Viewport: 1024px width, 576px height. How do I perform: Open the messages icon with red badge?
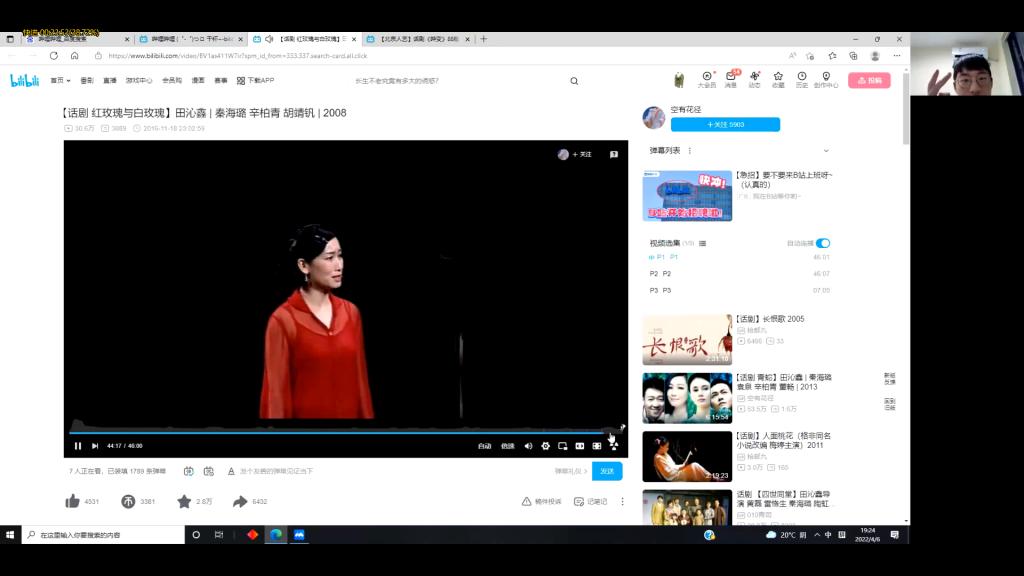pos(731,80)
